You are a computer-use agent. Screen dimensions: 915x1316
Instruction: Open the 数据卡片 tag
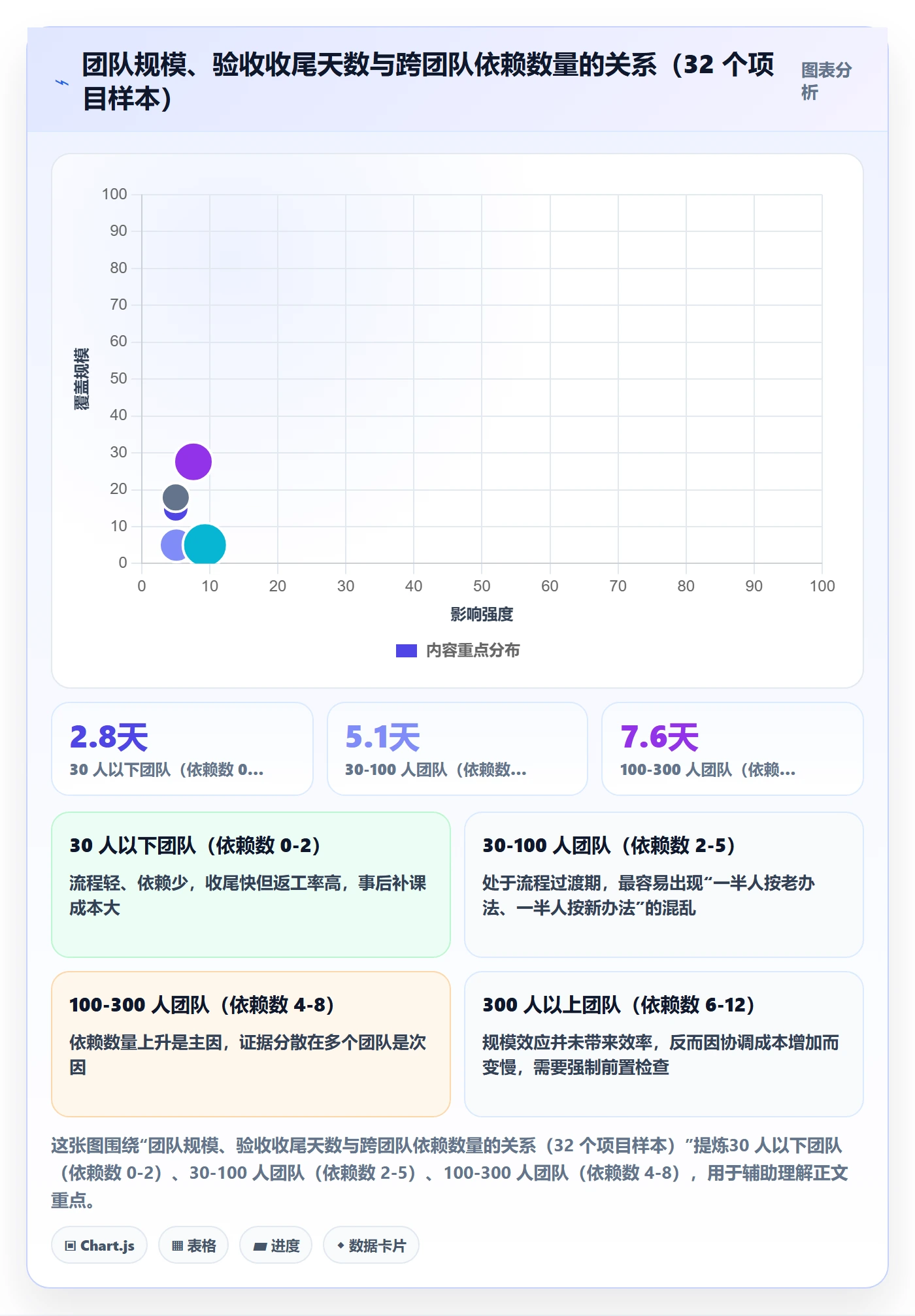coord(371,1245)
